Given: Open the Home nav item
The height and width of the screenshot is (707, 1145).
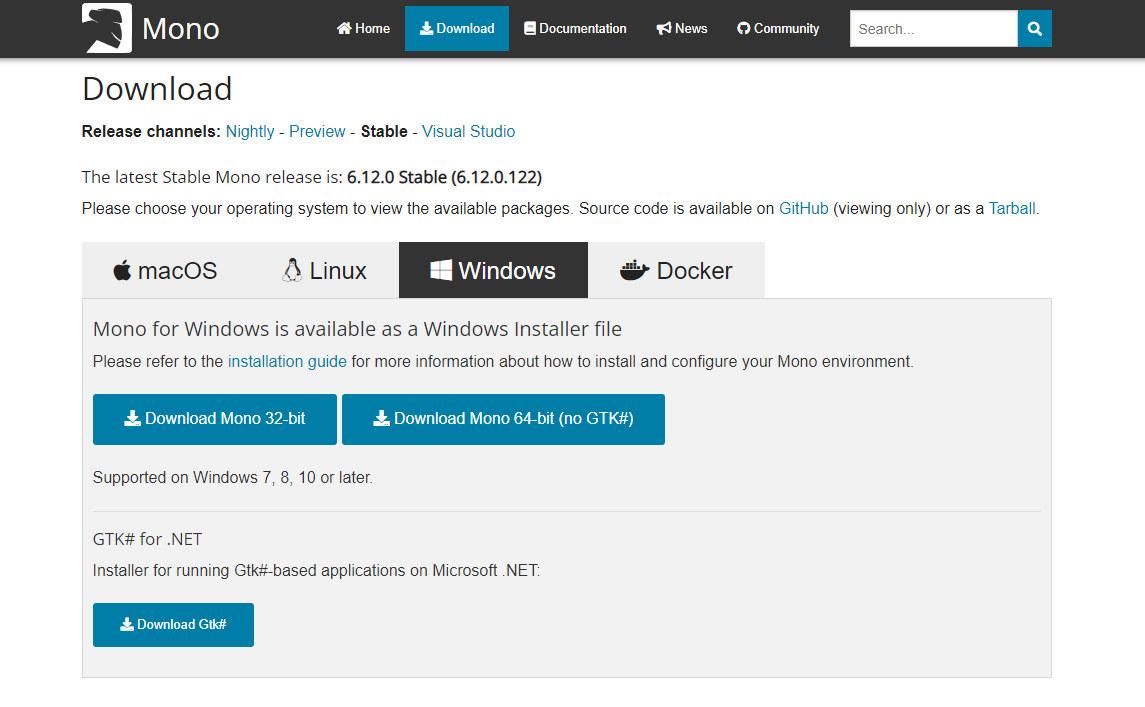Looking at the screenshot, I should tap(363, 28).
